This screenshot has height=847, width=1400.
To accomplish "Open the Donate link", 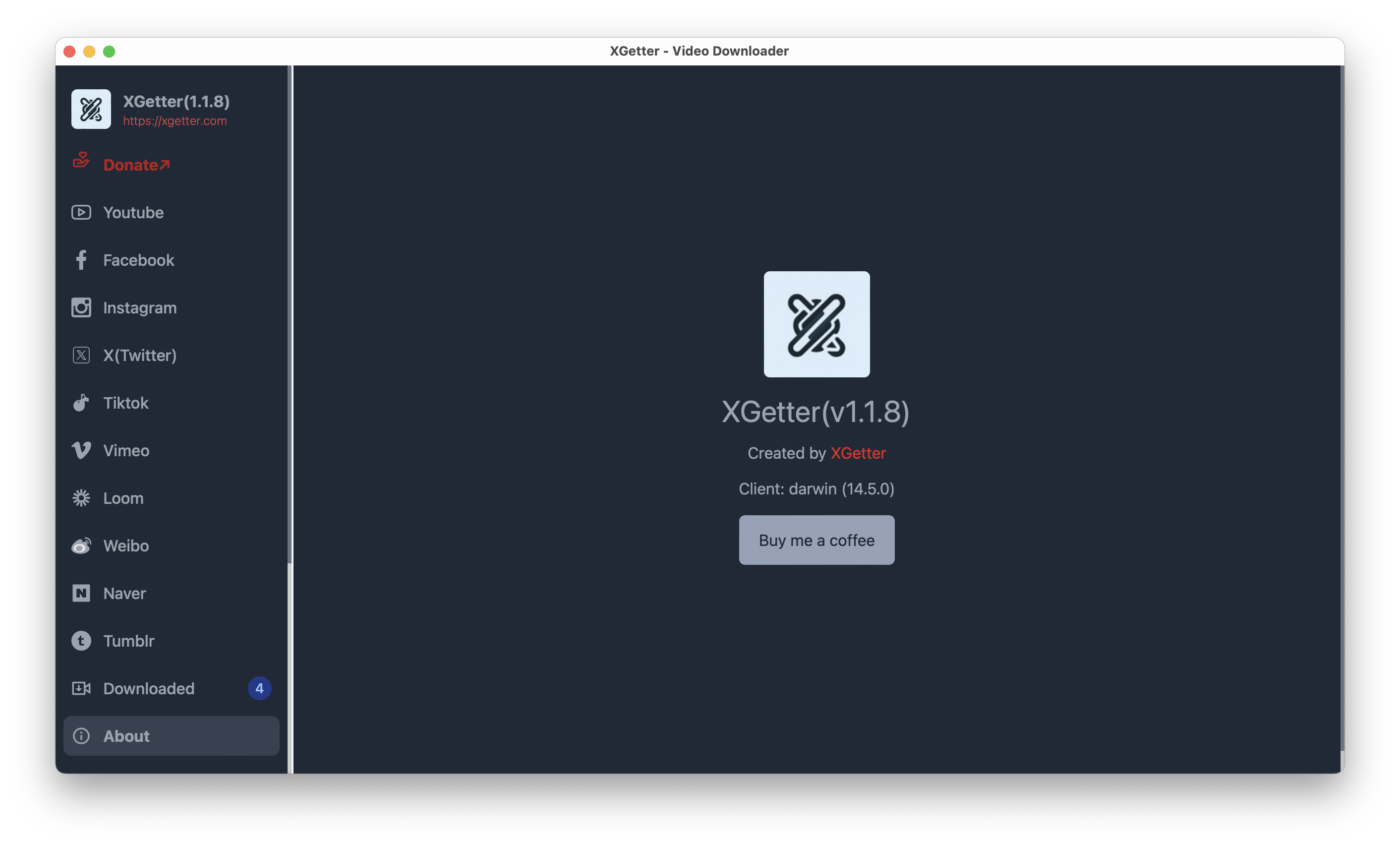I will 136,165.
